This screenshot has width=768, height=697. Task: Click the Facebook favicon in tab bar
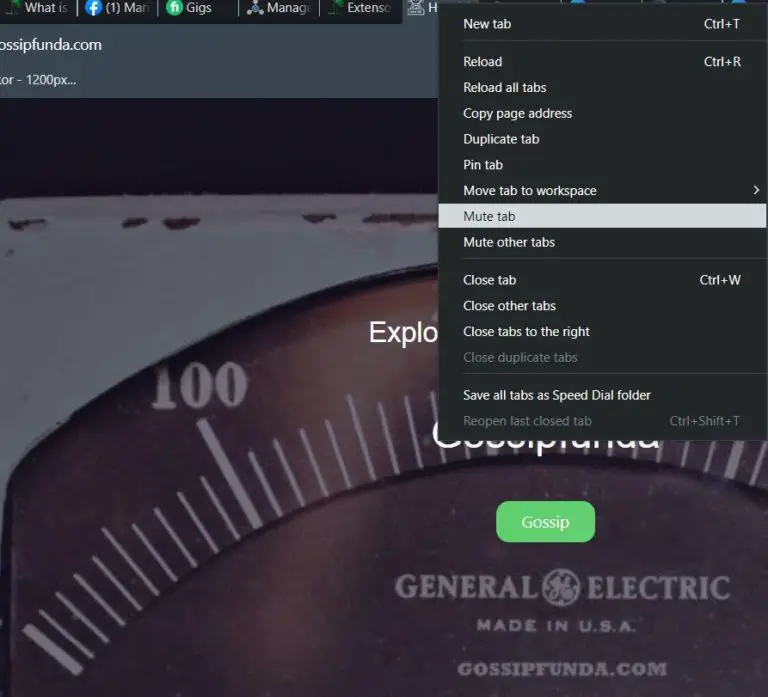point(93,8)
